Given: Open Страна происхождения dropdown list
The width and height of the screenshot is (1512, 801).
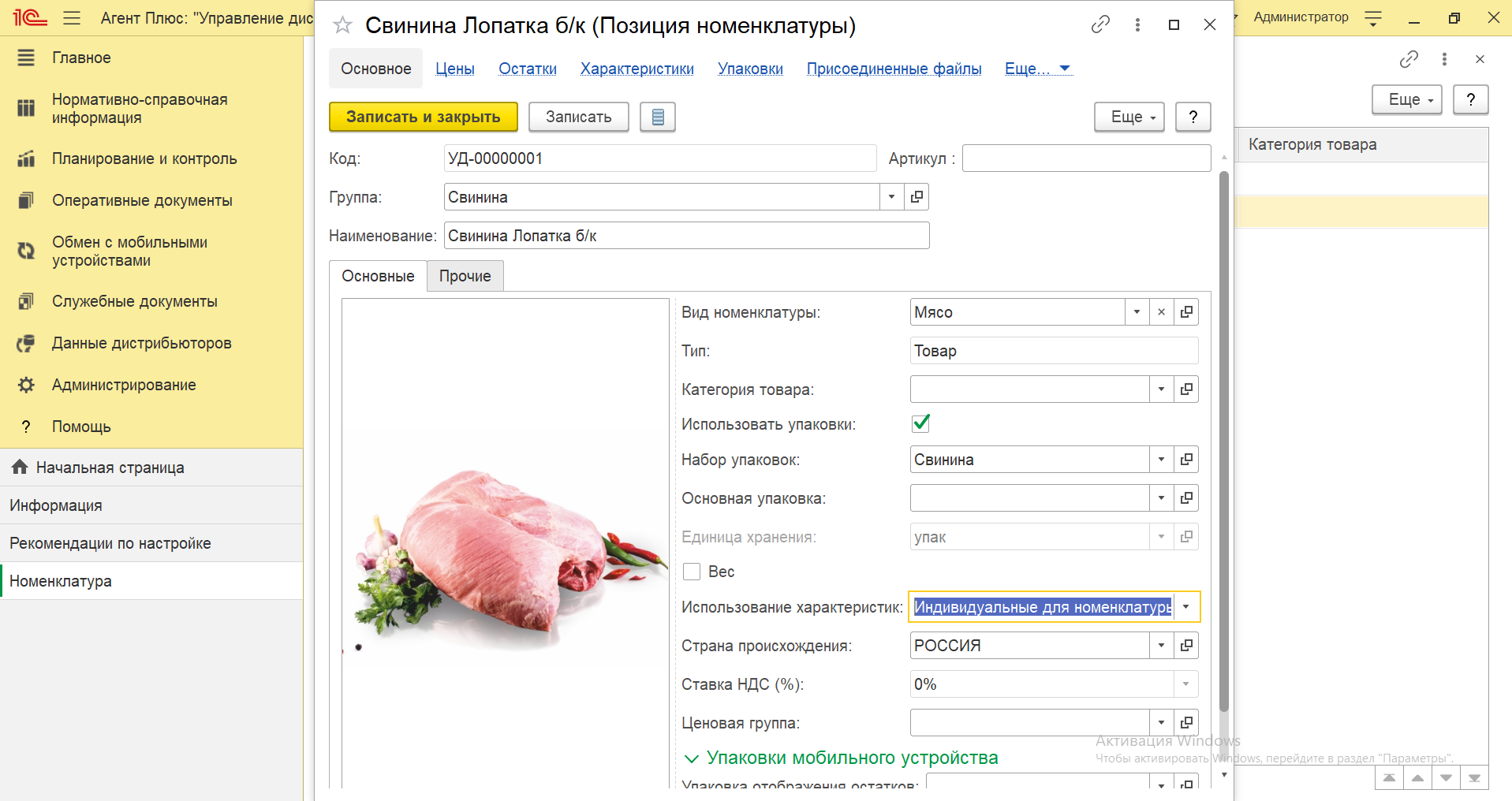Looking at the screenshot, I should (1161, 646).
